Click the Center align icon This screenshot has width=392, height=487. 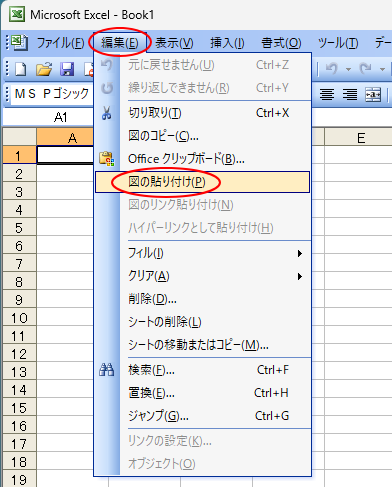327,94
